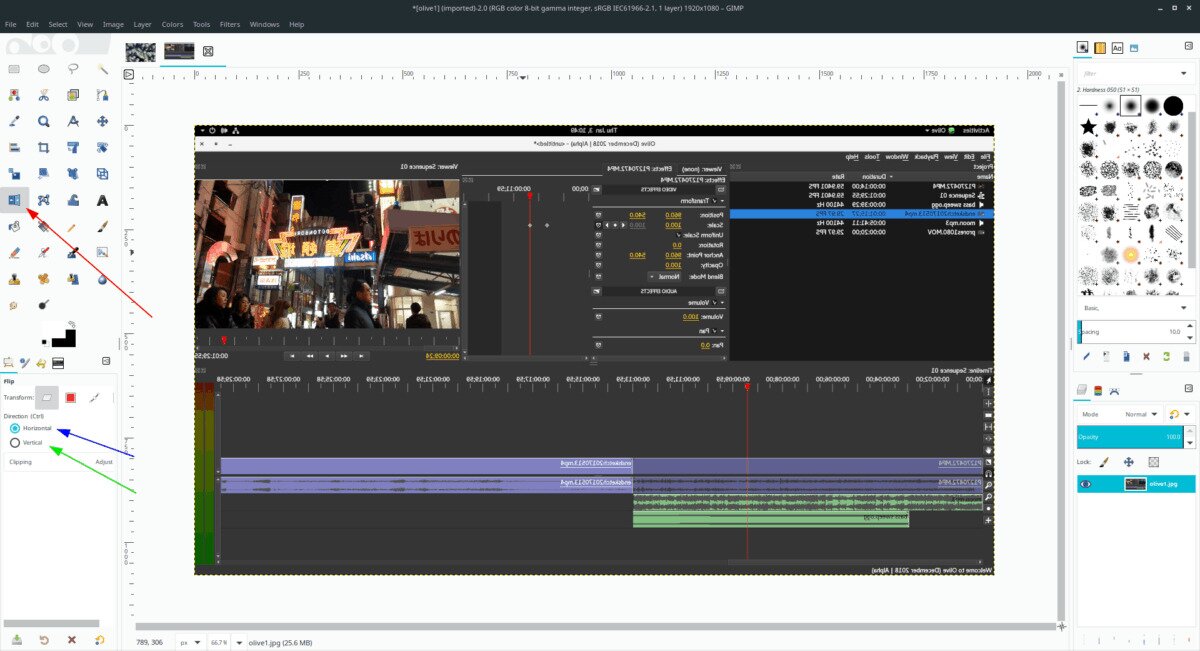Open the Colors menu

tap(172, 24)
